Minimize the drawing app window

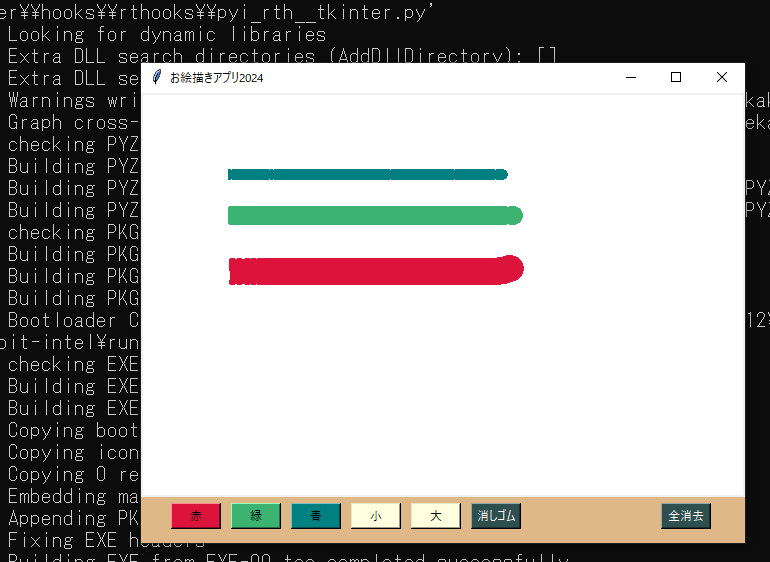click(x=630, y=78)
